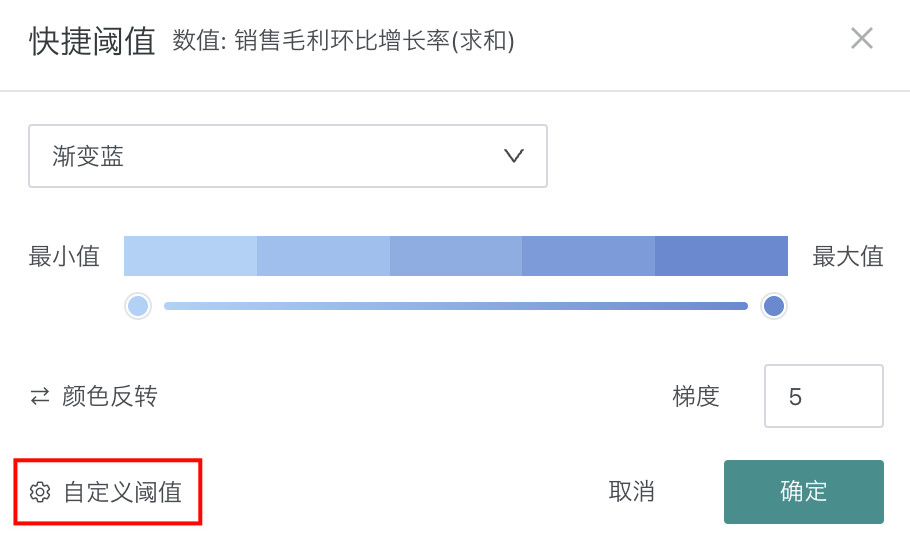
Task: Click the gear icon beside 自定义阈值
Action: click(40, 492)
